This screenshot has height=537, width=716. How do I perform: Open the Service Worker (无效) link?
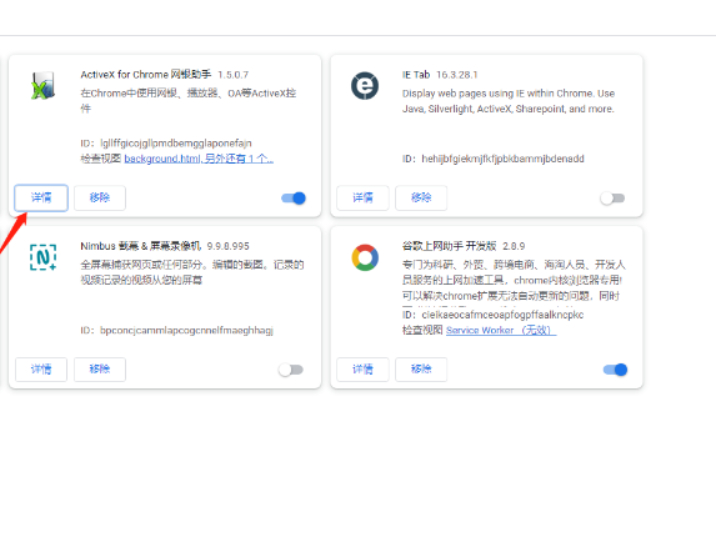[x=501, y=330]
